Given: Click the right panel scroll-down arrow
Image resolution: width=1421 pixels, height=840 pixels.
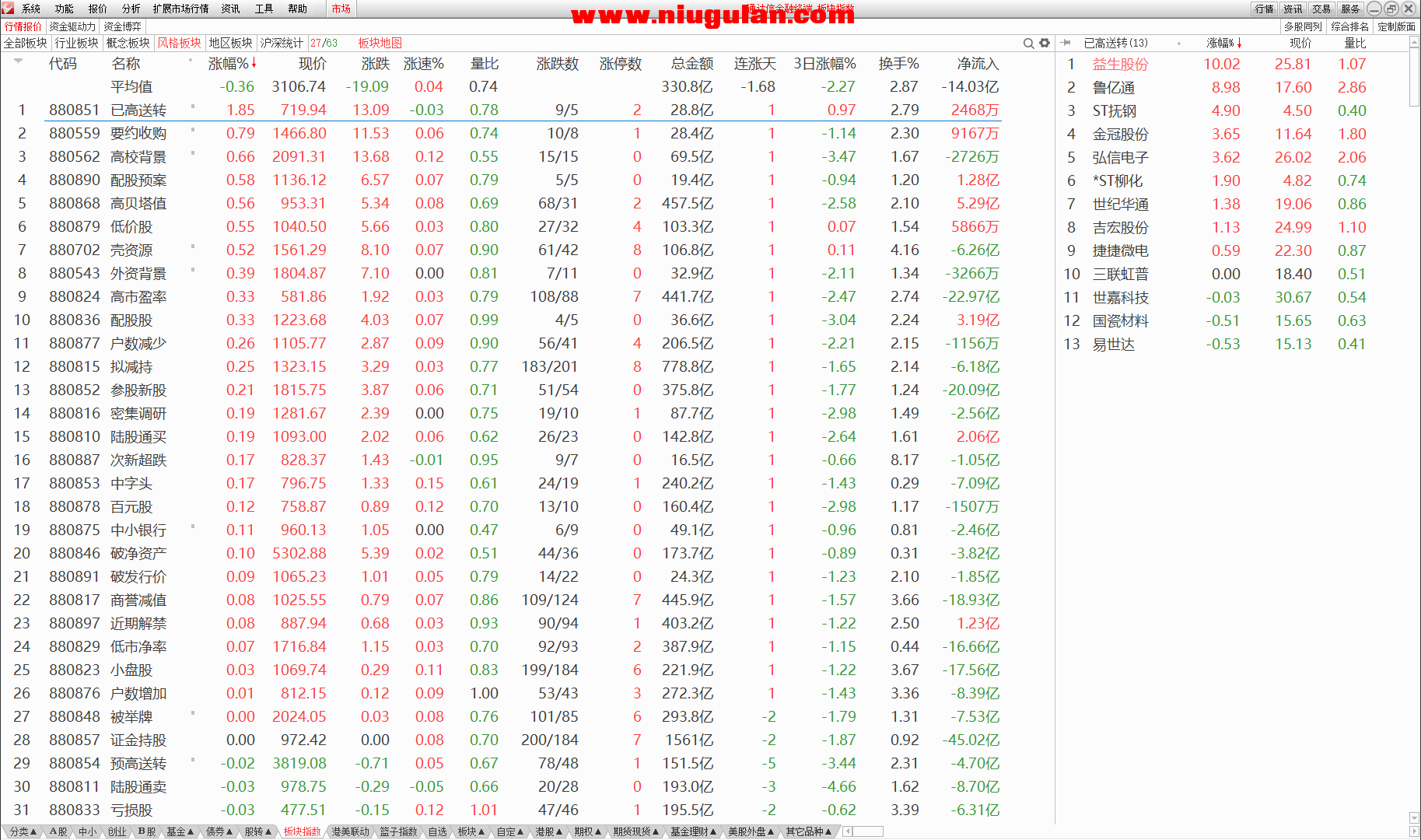Looking at the screenshot, I should [1414, 817].
